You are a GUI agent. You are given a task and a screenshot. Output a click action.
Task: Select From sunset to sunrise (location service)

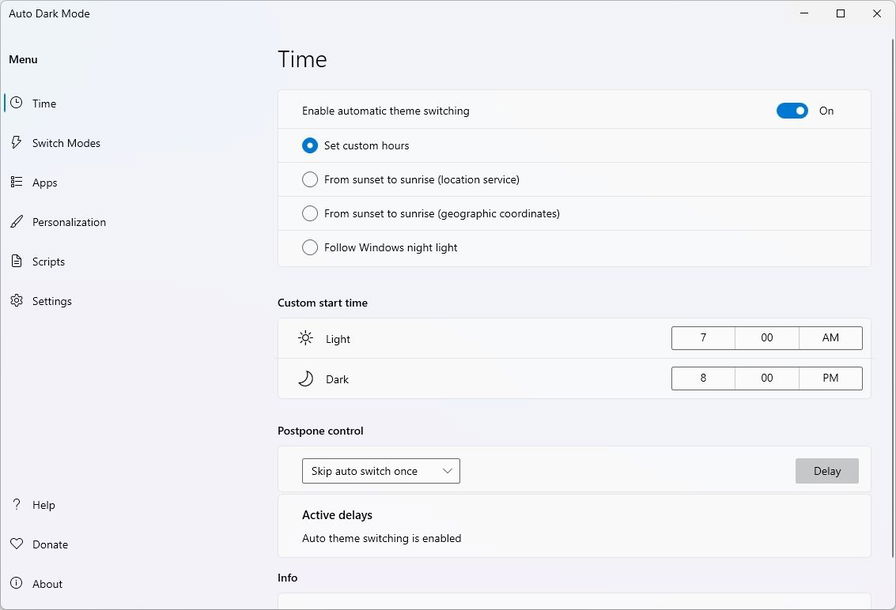310,180
